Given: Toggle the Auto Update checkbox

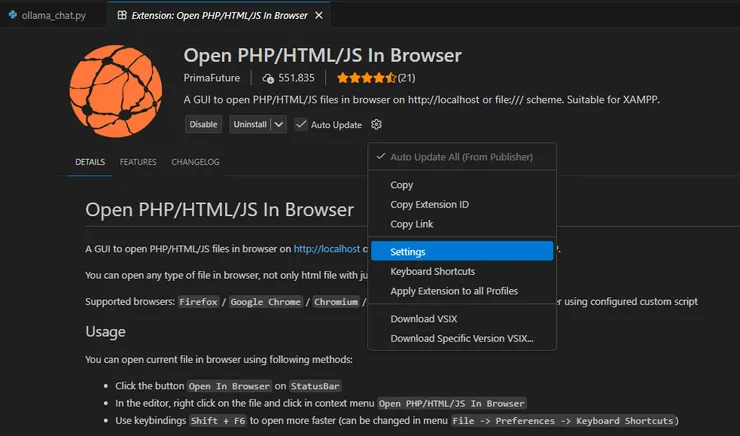Looking at the screenshot, I should pos(301,125).
